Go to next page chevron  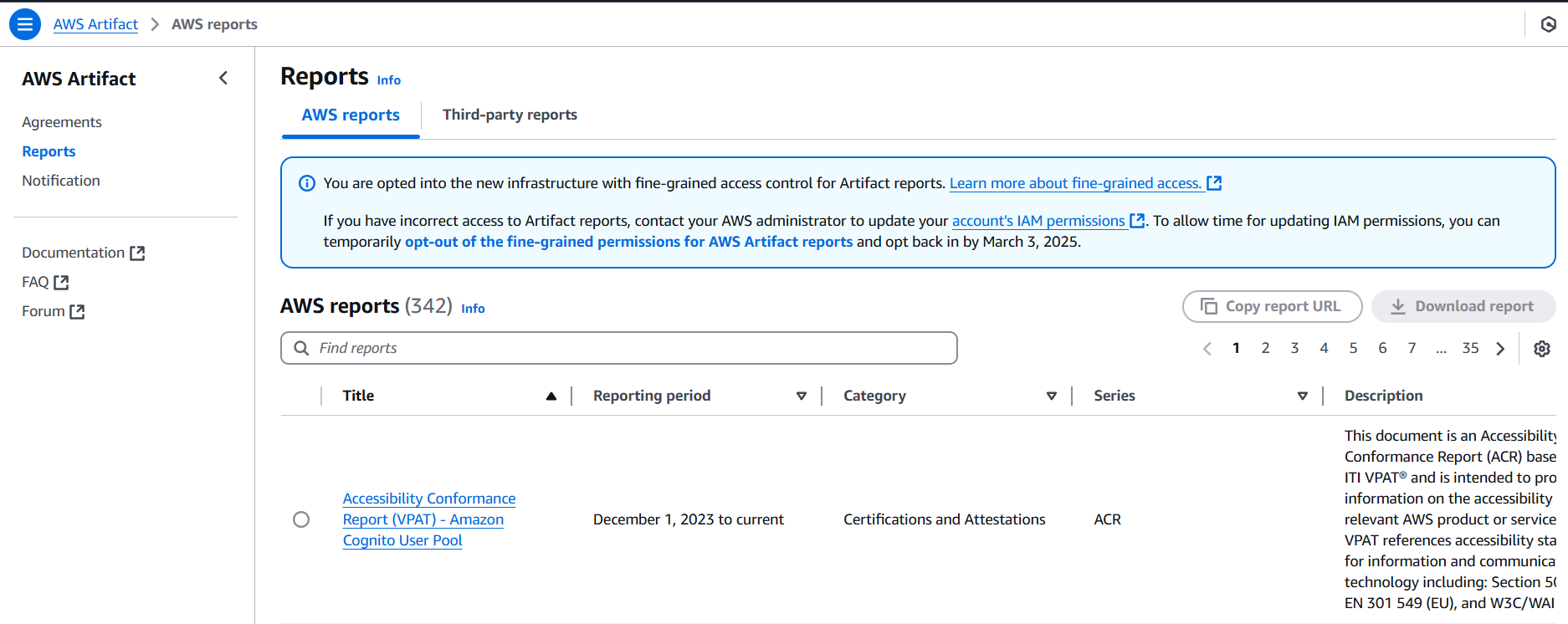[1500, 349]
